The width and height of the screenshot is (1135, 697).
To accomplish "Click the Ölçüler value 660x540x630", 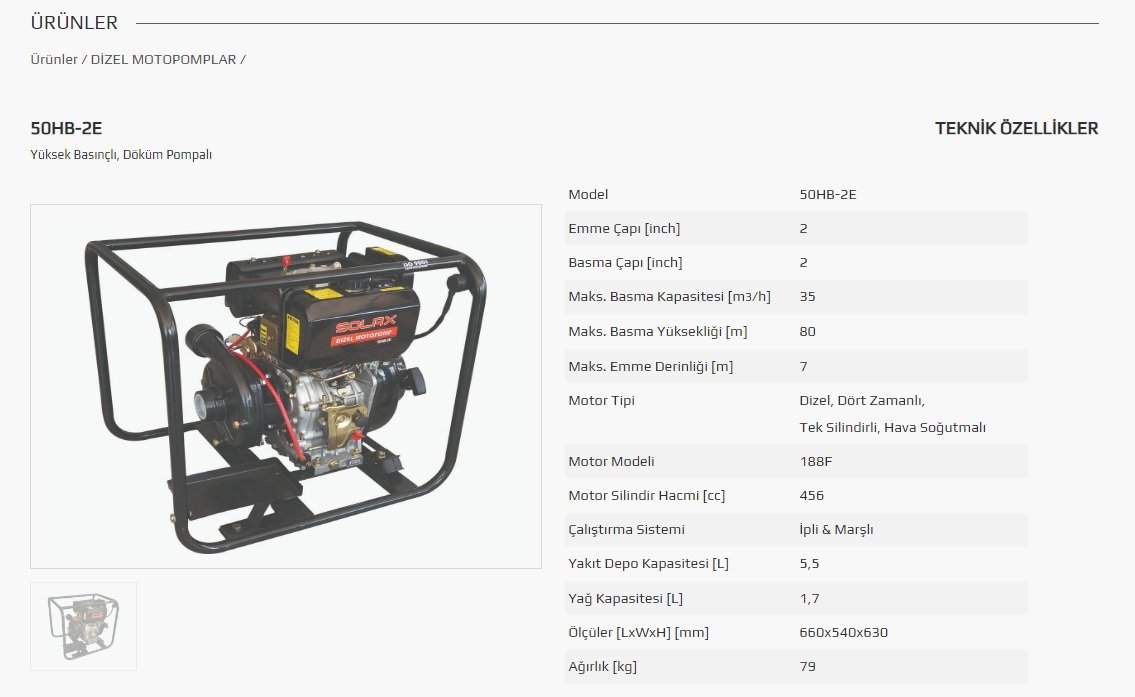I will pos(844,632).
